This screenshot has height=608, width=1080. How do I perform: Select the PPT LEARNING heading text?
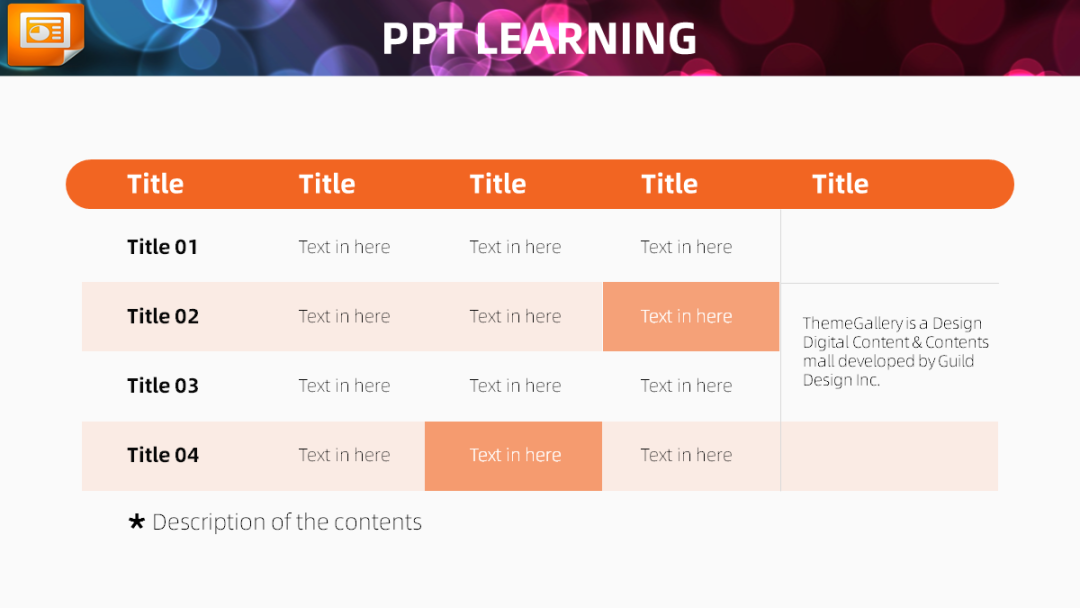pyautogui.click(x=539, y=39)
